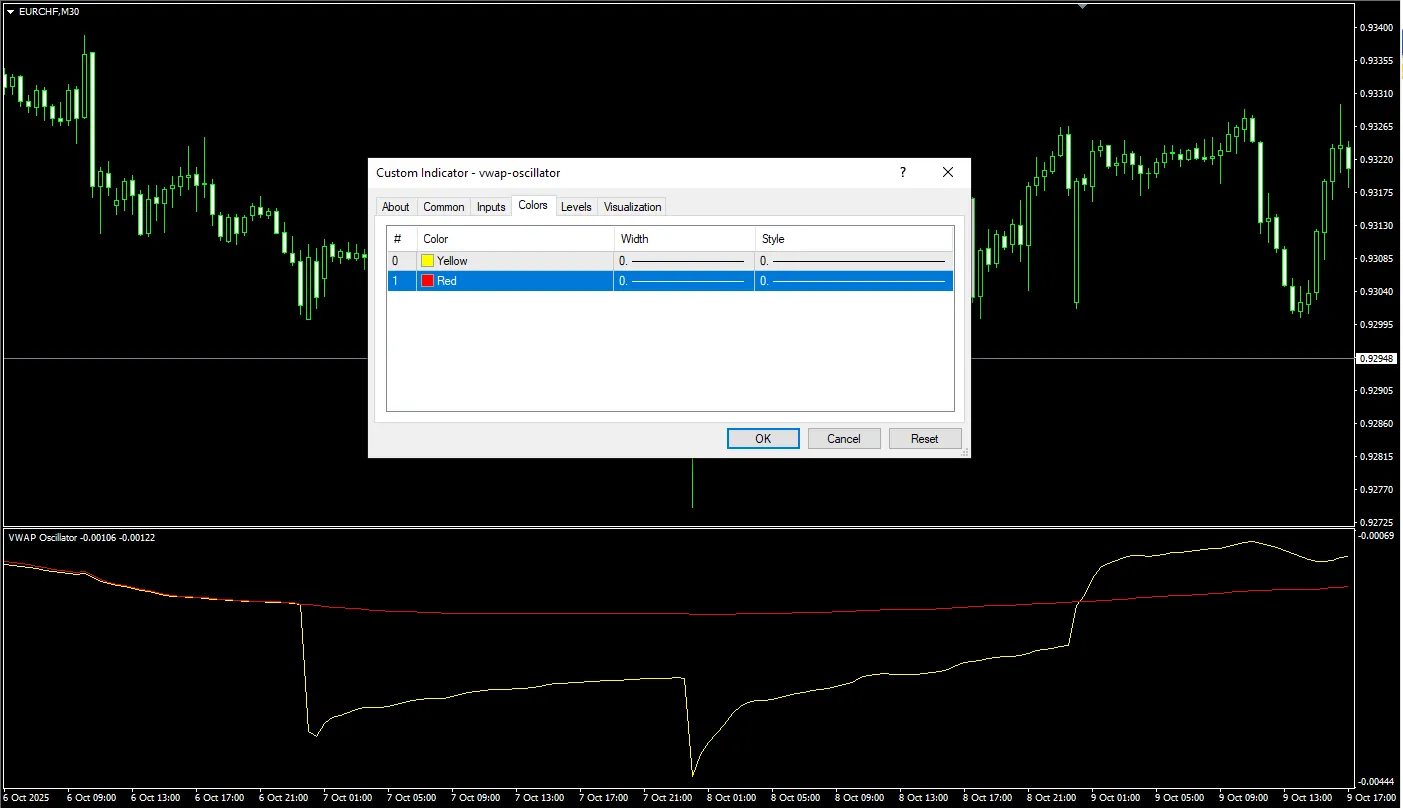Open the width dropdown for the Yellow line
The width and height of the screenshot is (1403, 808).
[x=683, y=261]
